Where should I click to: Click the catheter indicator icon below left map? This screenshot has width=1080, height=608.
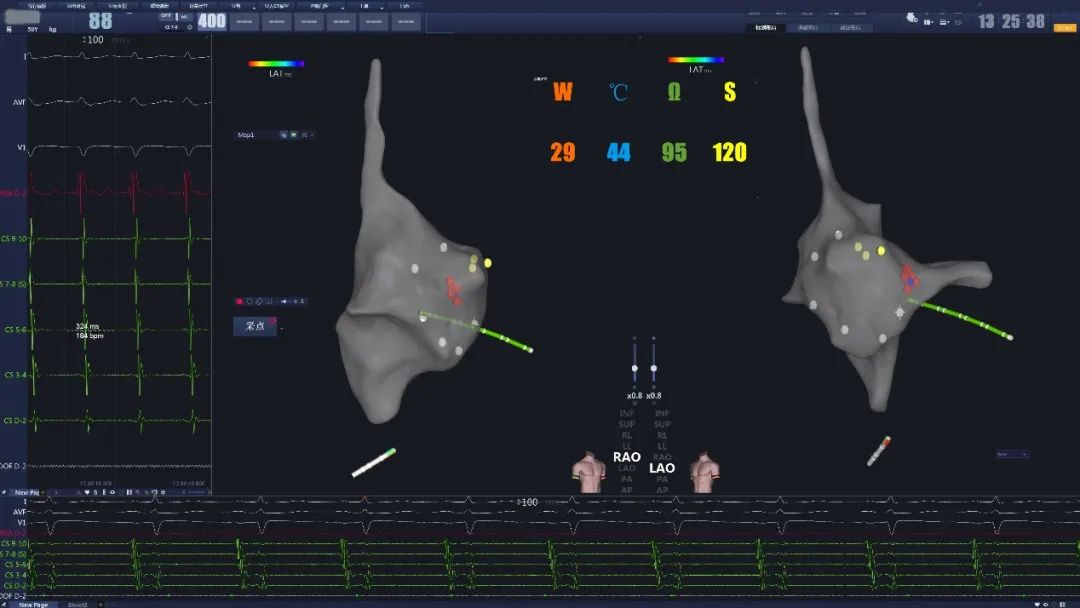pyautogui.click(x=373, y=462)
